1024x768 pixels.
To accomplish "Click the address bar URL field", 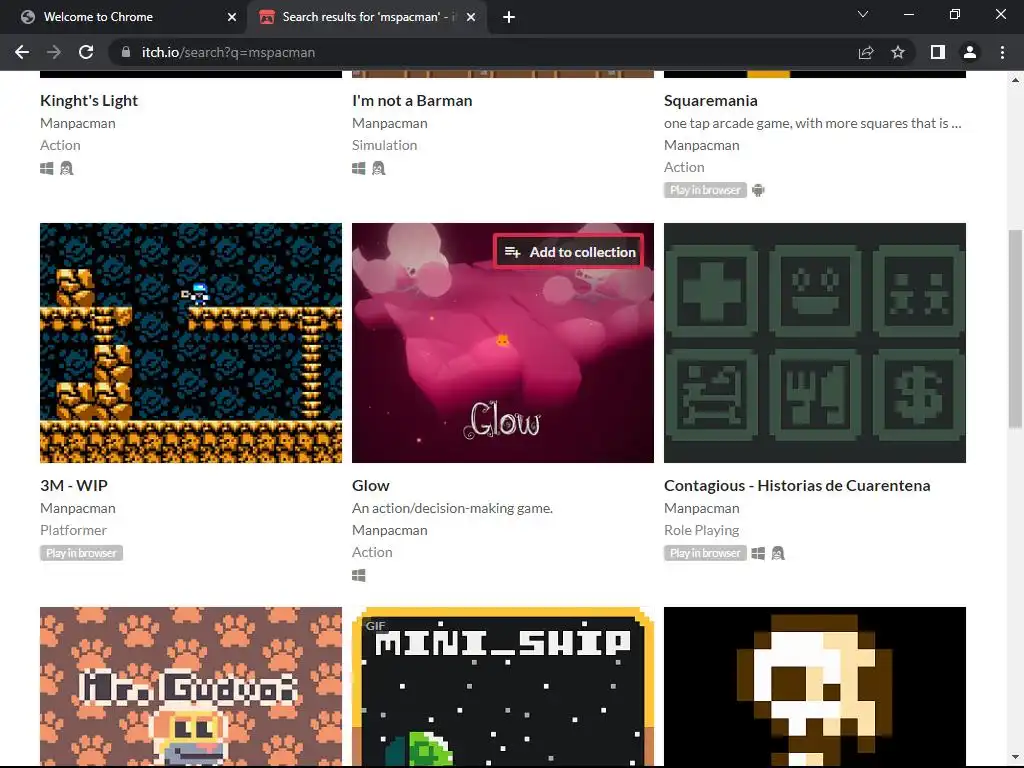I will 483,52.
